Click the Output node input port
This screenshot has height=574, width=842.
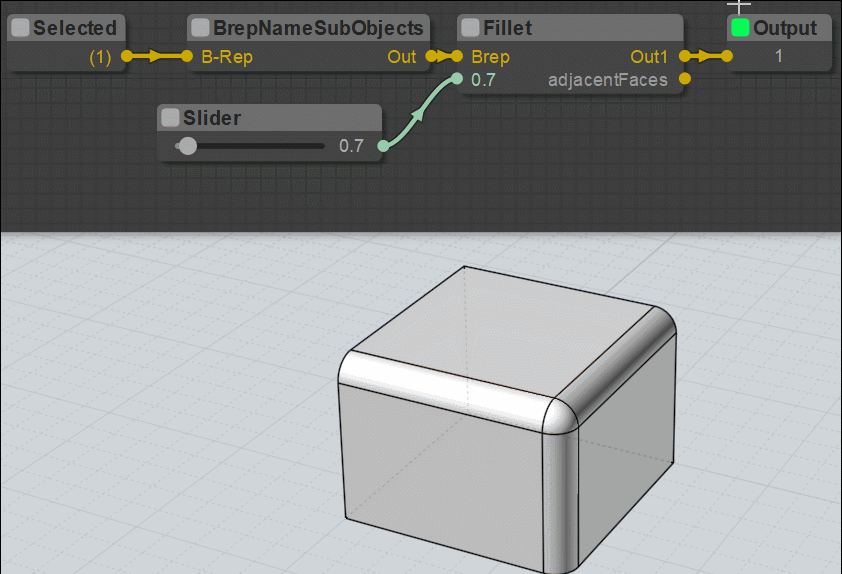727,56
